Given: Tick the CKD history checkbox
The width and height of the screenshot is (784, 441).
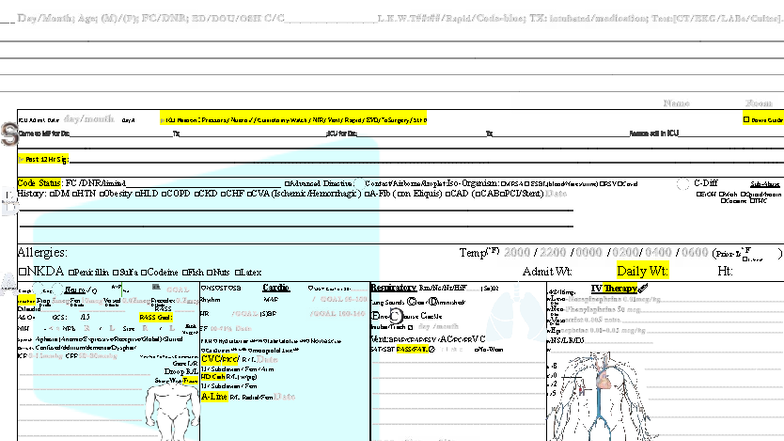Looking at the screenshot, I should coord(197,194).
